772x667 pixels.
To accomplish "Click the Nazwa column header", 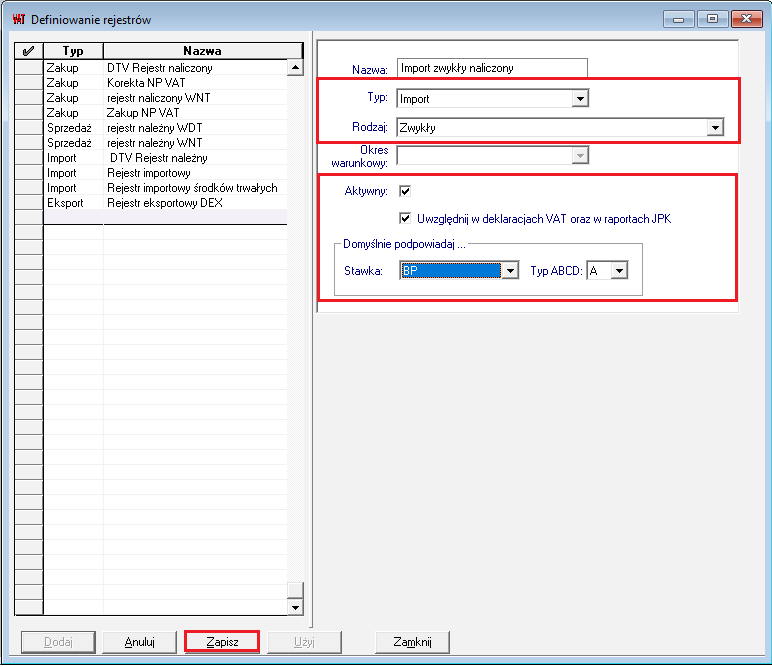I will point(202,51).
